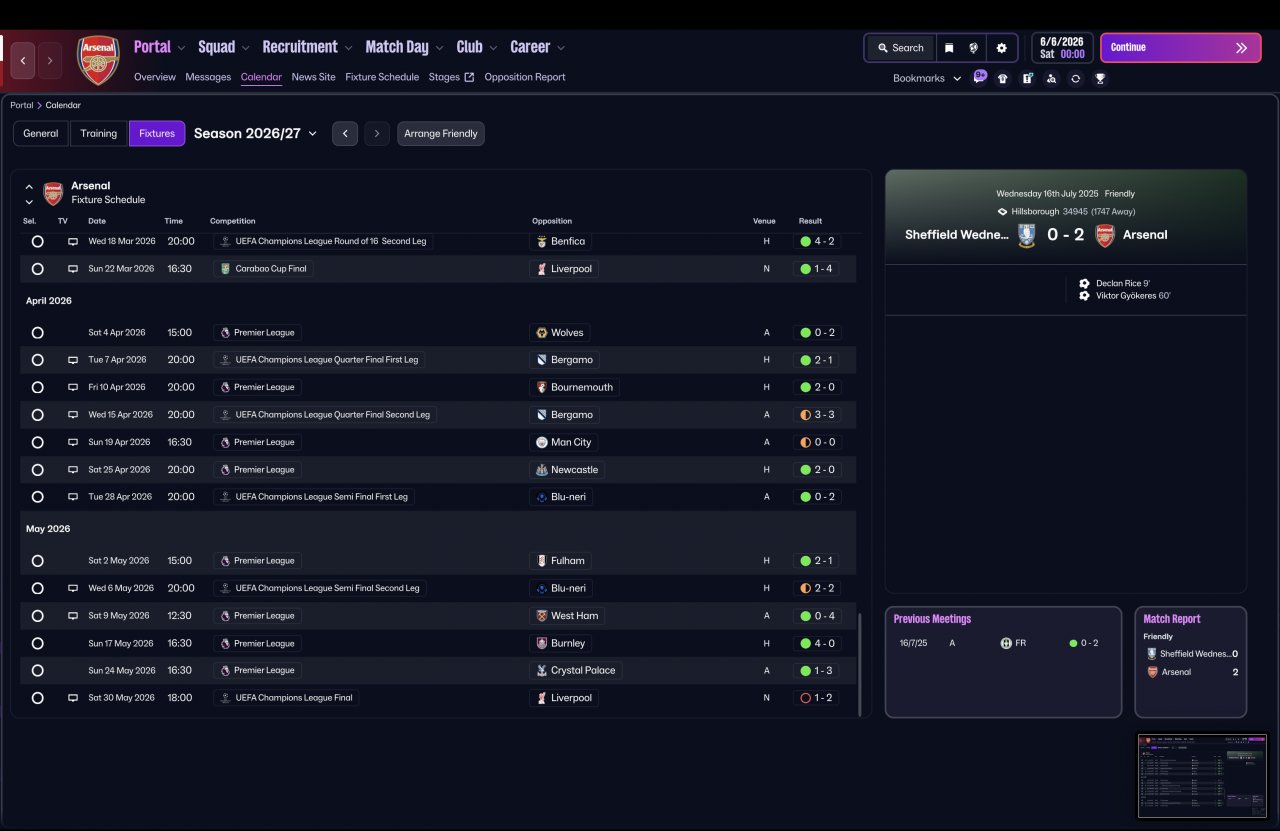Click the Liverpool Champions League Final opponent
Screen dimensions: 1280x831
tap(564, 698)
